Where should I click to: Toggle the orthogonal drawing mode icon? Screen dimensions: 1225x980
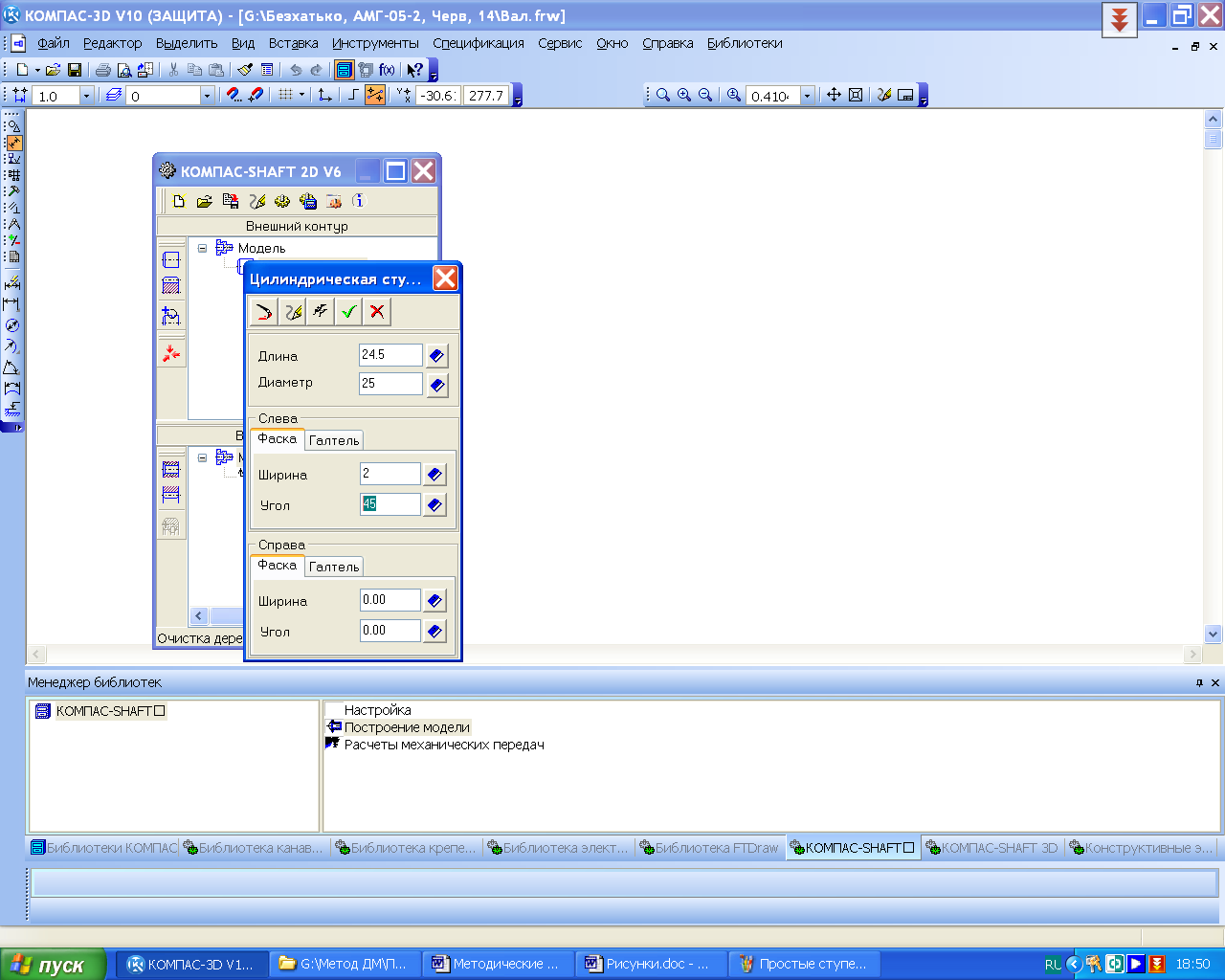tap(353, 96)
